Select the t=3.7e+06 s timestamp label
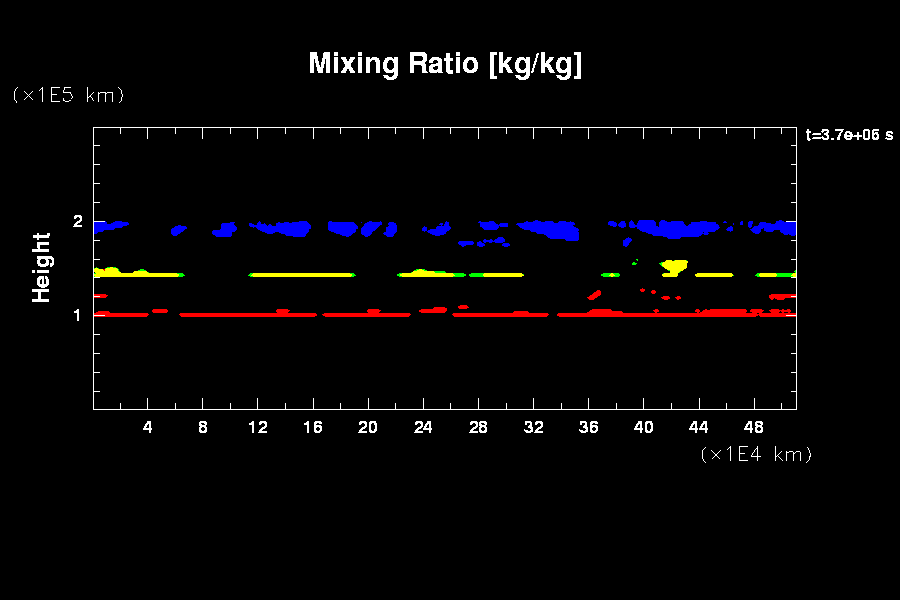 [x=849, y=135]
